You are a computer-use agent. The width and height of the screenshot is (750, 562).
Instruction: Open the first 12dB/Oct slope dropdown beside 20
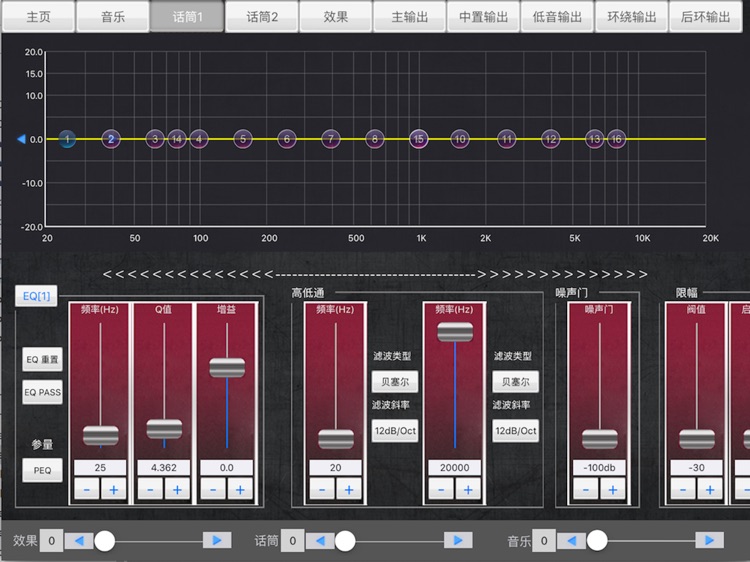[x=395, y=430]
